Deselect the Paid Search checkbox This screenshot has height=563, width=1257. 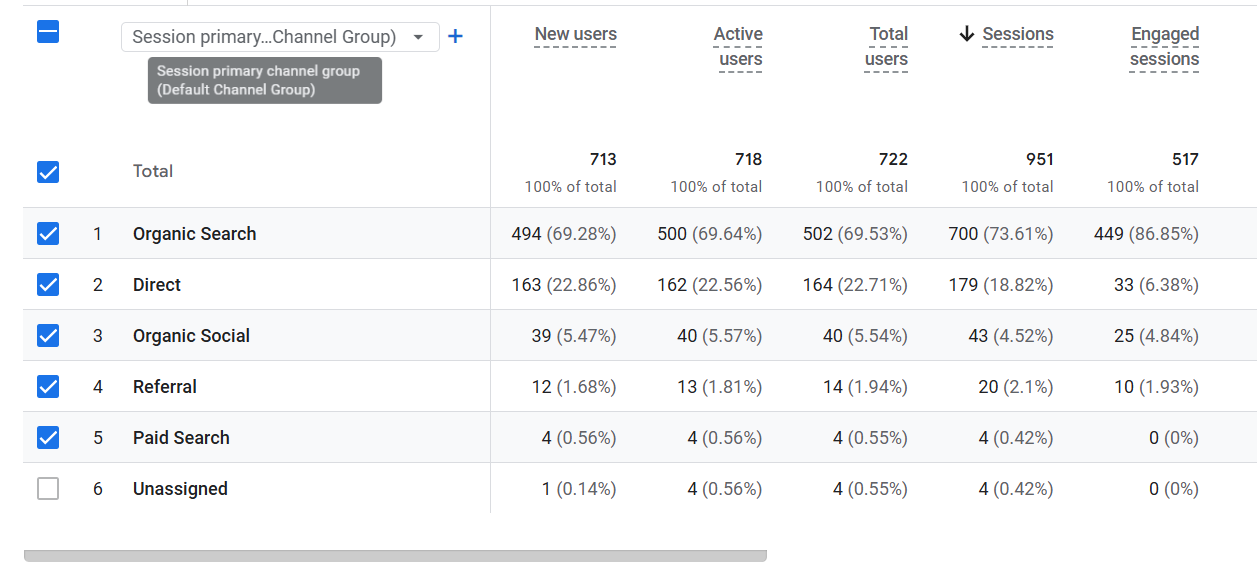pos(48,438)
